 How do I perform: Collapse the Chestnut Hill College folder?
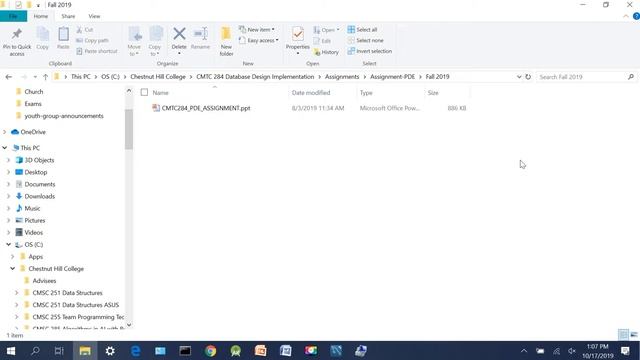13,269
